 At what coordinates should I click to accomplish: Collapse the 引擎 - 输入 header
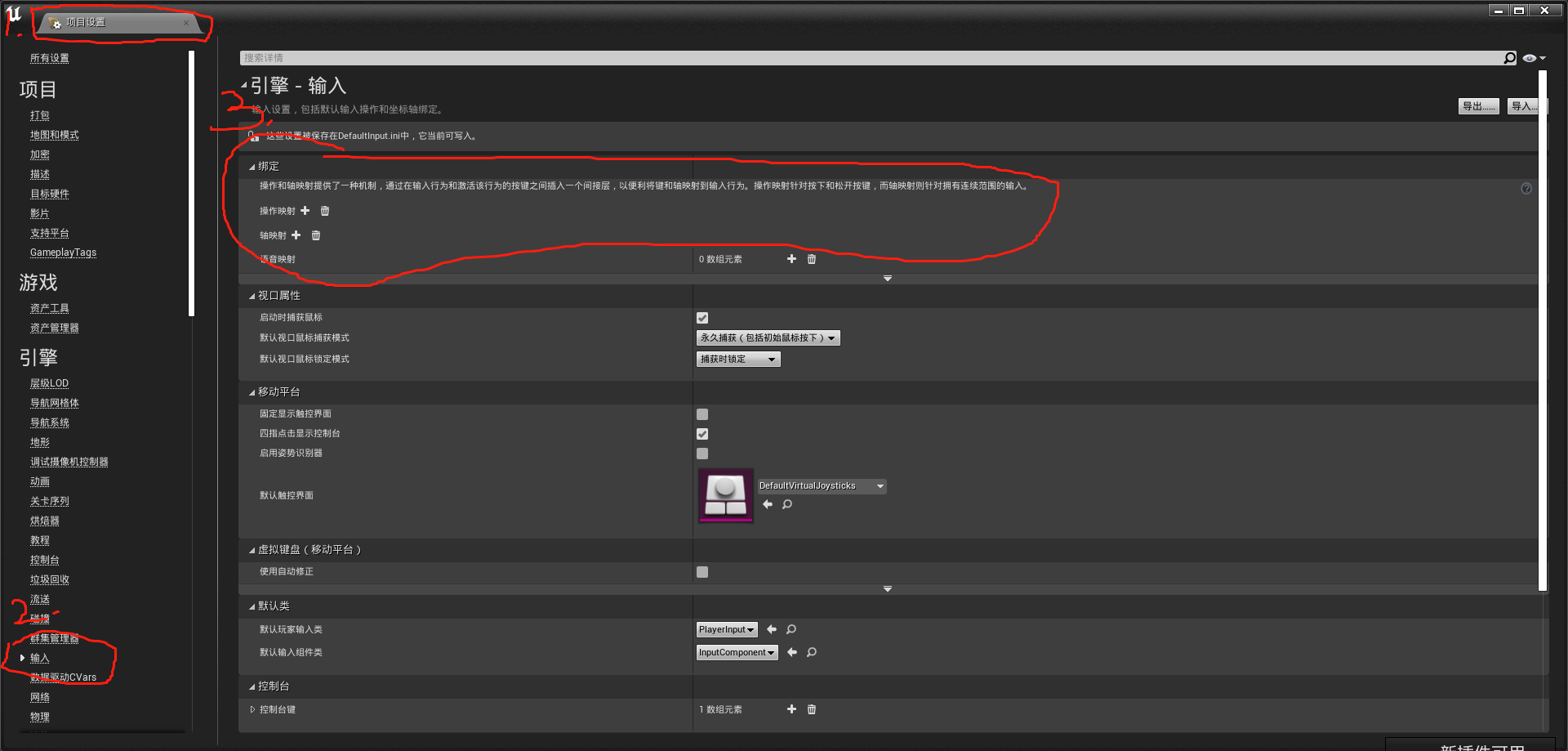243,85
